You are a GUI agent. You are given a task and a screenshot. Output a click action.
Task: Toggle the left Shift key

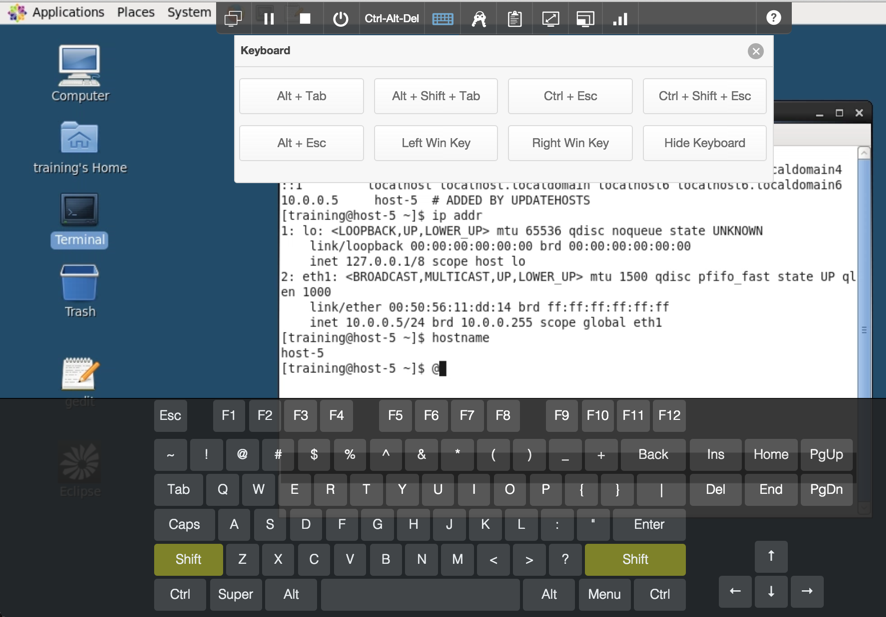187,560
